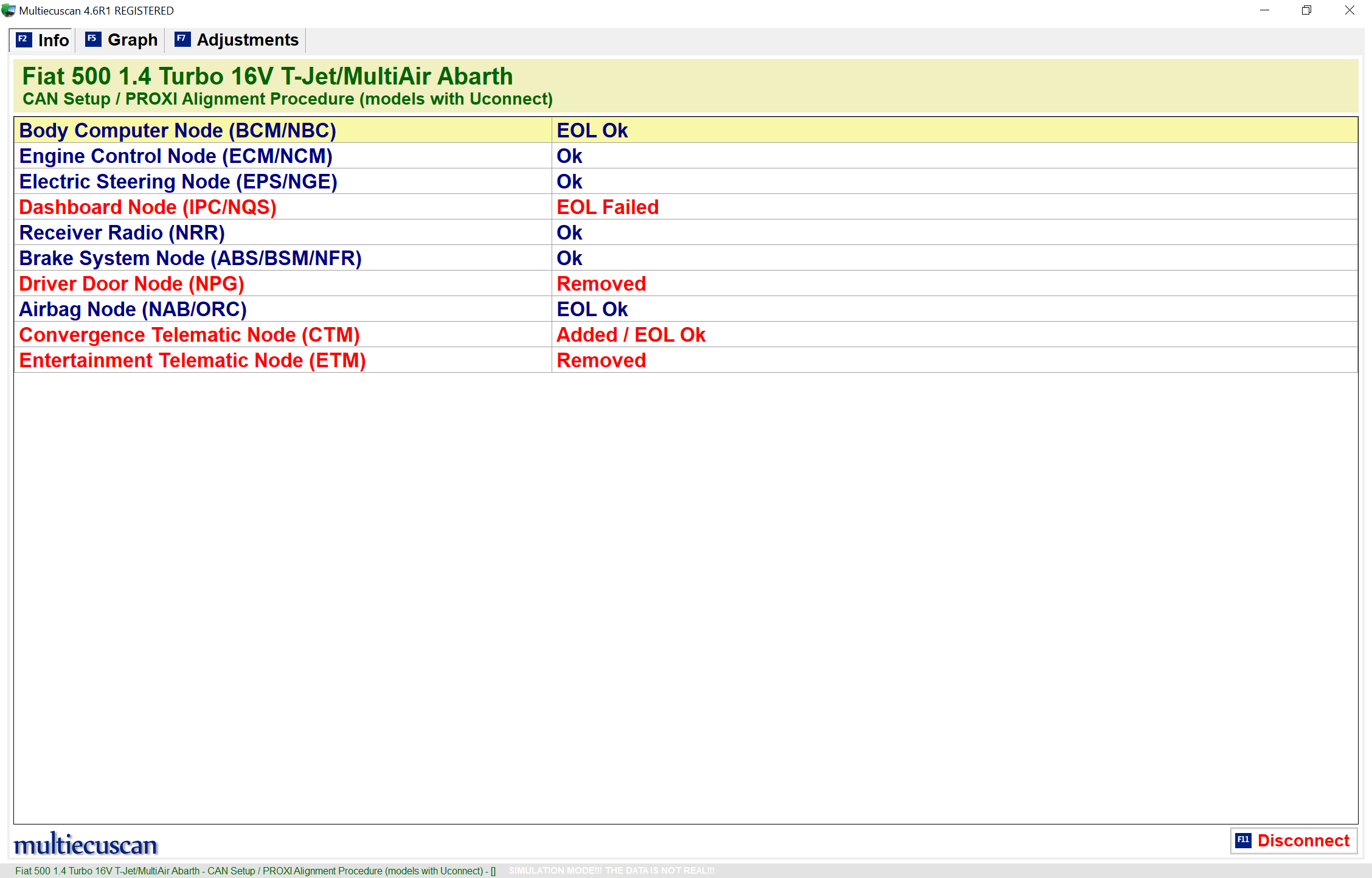Image resolution: width=1372 pixels, height=878 pixels.
Task: Minimize the Multiecuscan window
Action: tap(1265, 10)
